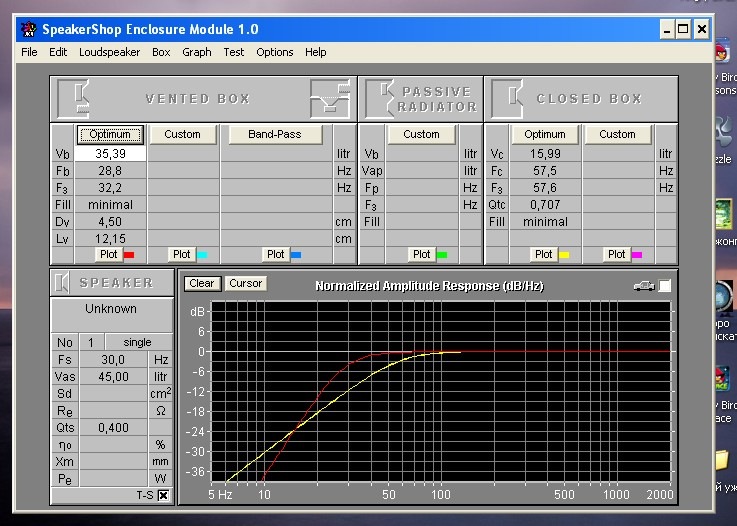Enable the graph Cursor button
The height and width of the screenshot is (526, 737).
(245, 283)
